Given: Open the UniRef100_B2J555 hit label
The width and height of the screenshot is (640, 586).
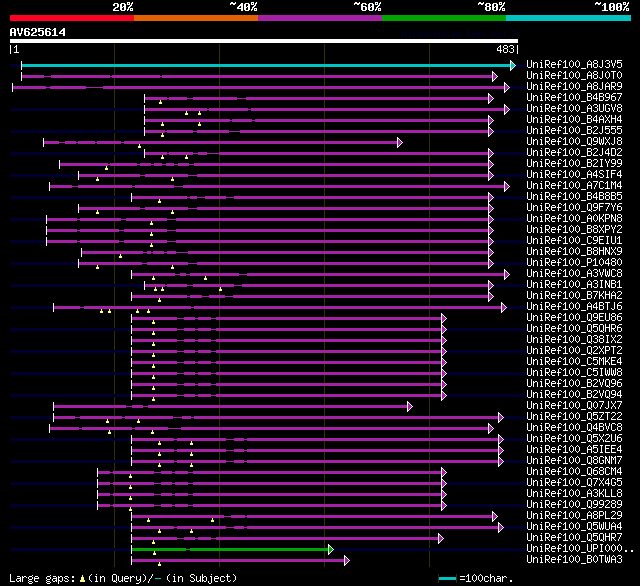Looking at the screenshot, I should pos(574,131).
